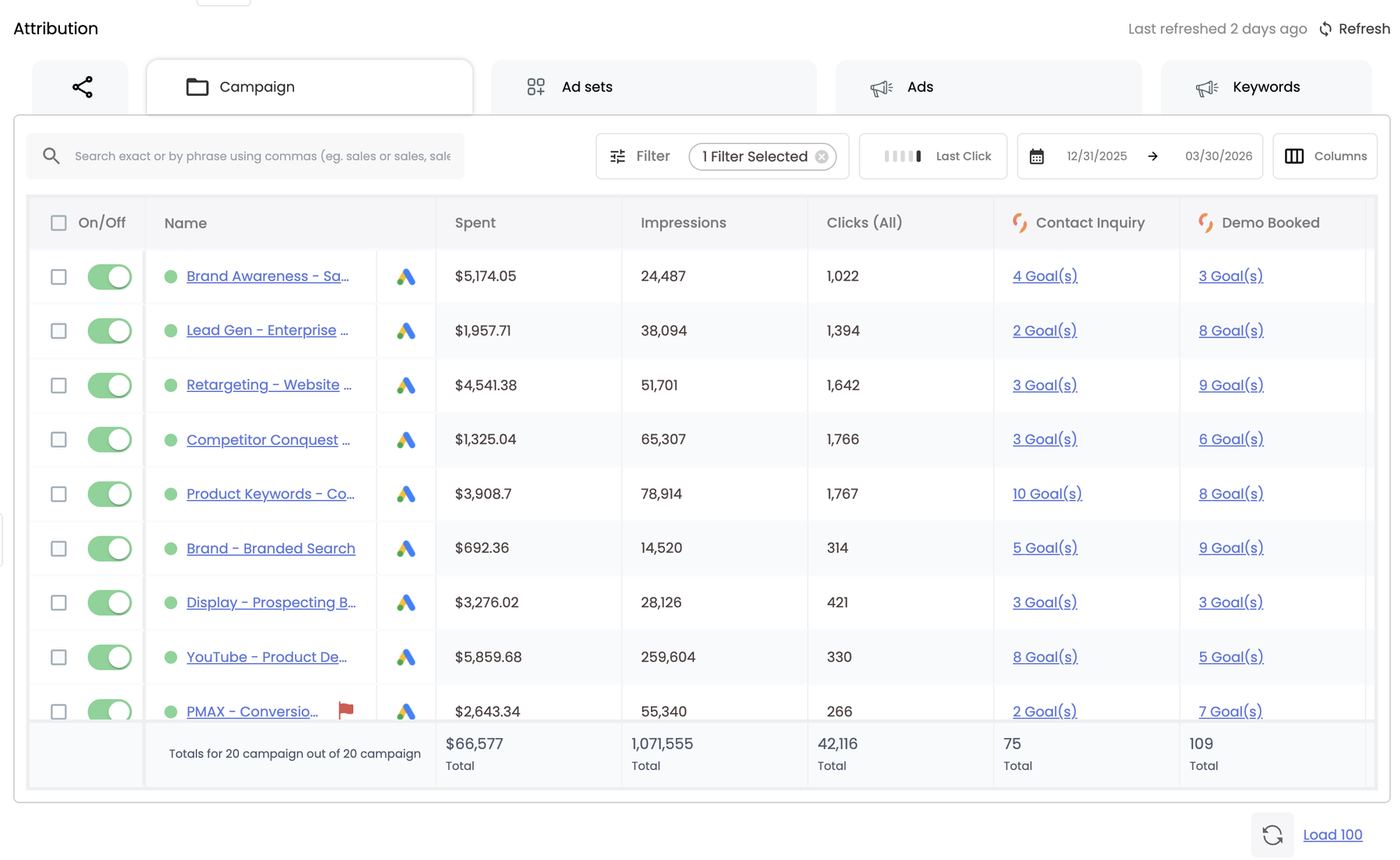Viewport: 1400px width, 860px height.
Task: Click the reload icon beside Load 100
Action: tap(1272, 835)
